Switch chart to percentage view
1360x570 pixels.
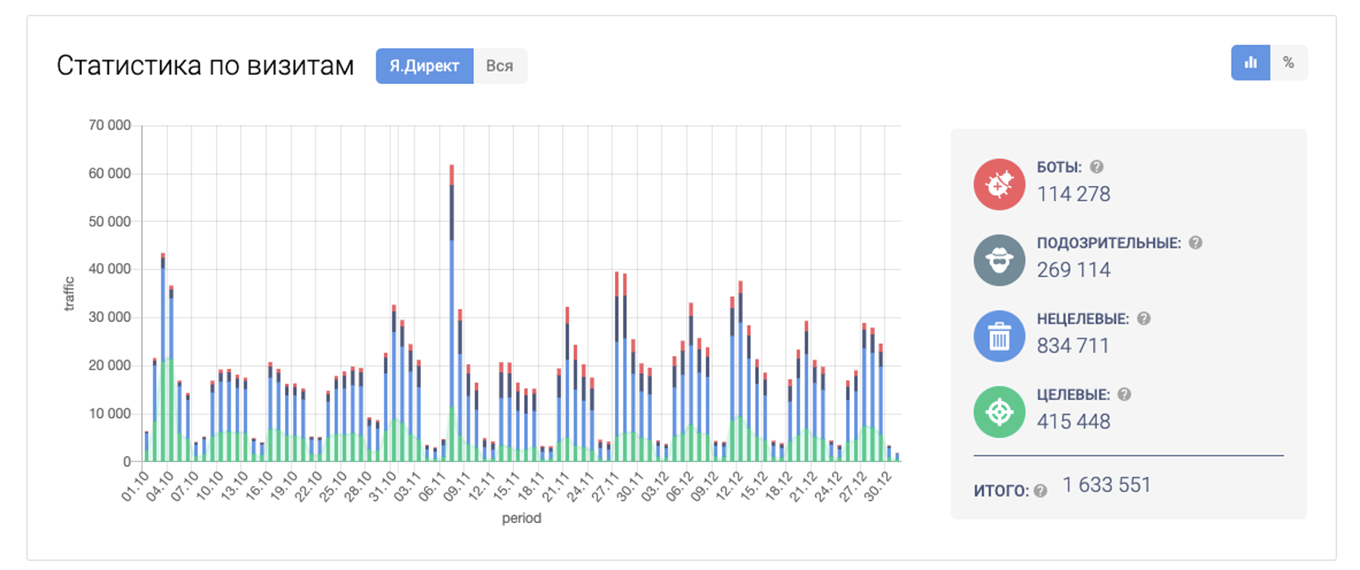pyautogui.click(x=1288, y=63)
